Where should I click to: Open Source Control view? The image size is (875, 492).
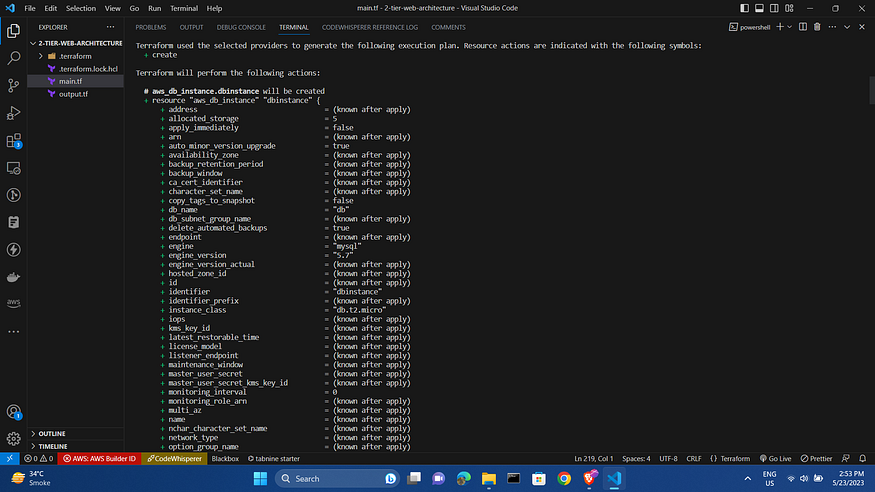point(13,85)
